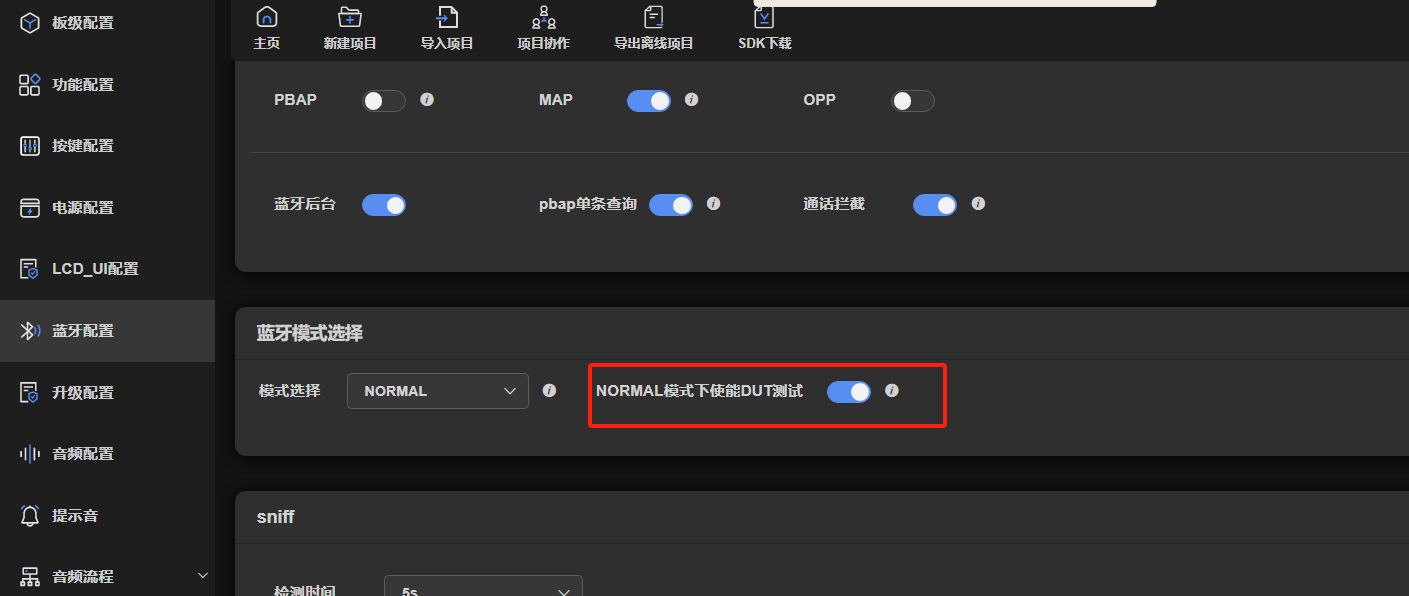The width and height of the screenshot is (1409, 596).
Task: Click the 导入项目 import icon
Action: coord(447,16)
